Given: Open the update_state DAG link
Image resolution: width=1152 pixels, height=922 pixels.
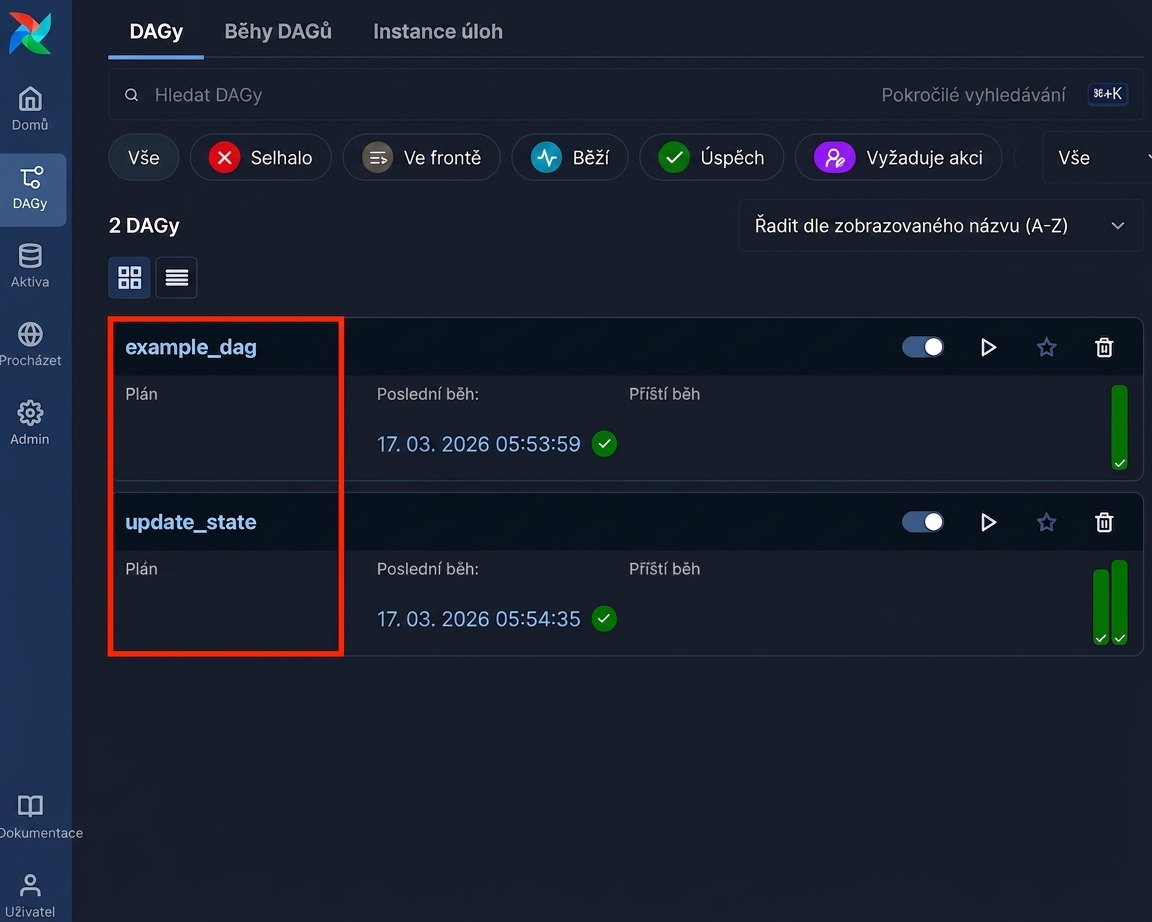Looking at the screenshot, I should (191, 522).
